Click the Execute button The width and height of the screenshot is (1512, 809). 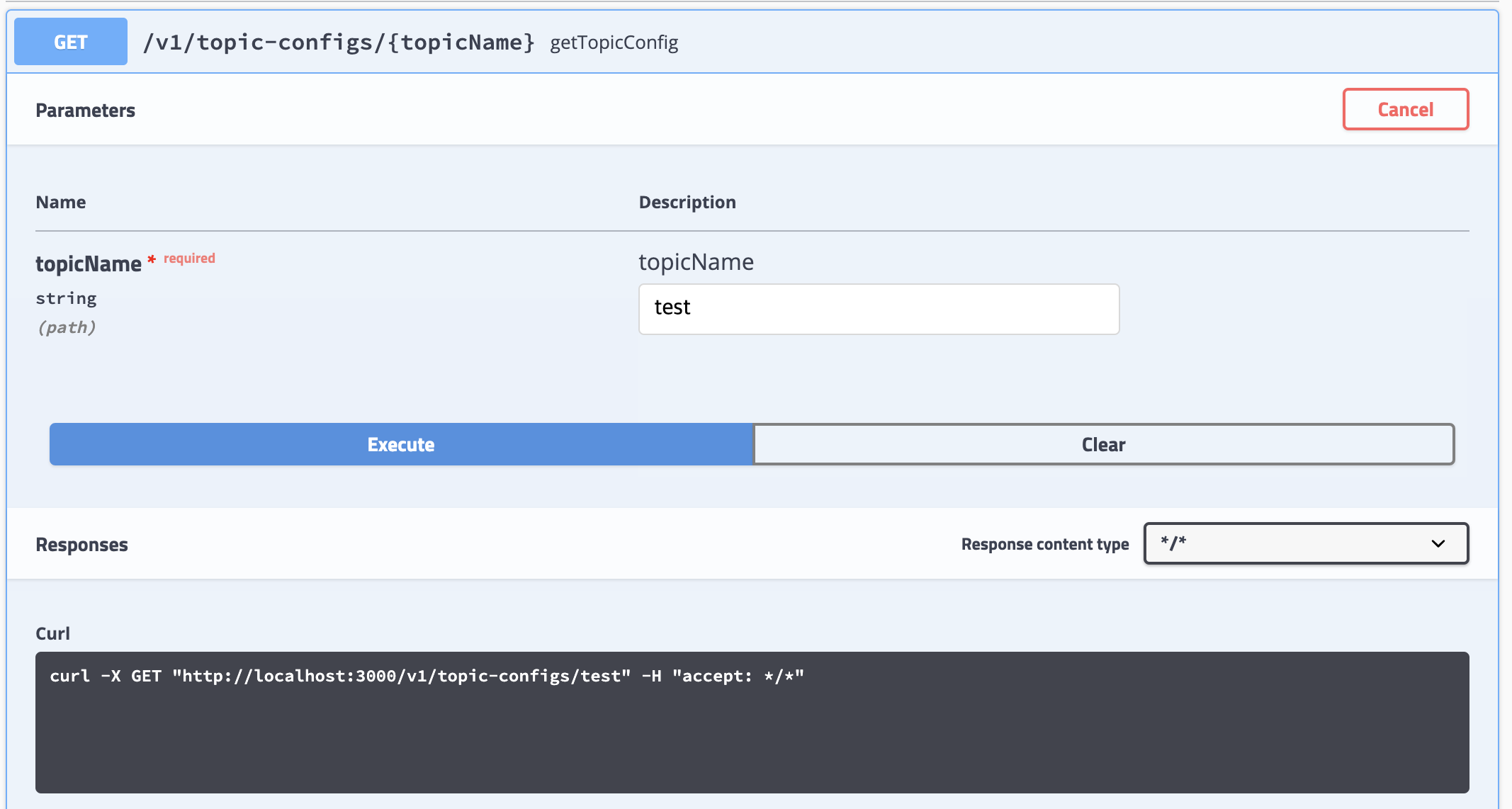click(x=401, y=444)
